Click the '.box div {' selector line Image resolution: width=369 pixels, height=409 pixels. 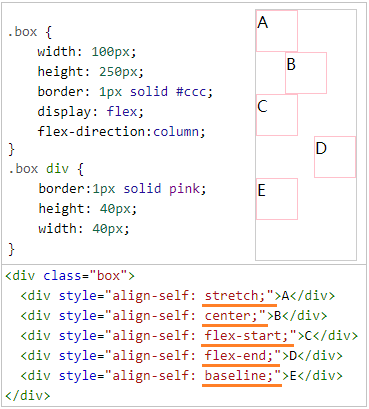point(46,169)
